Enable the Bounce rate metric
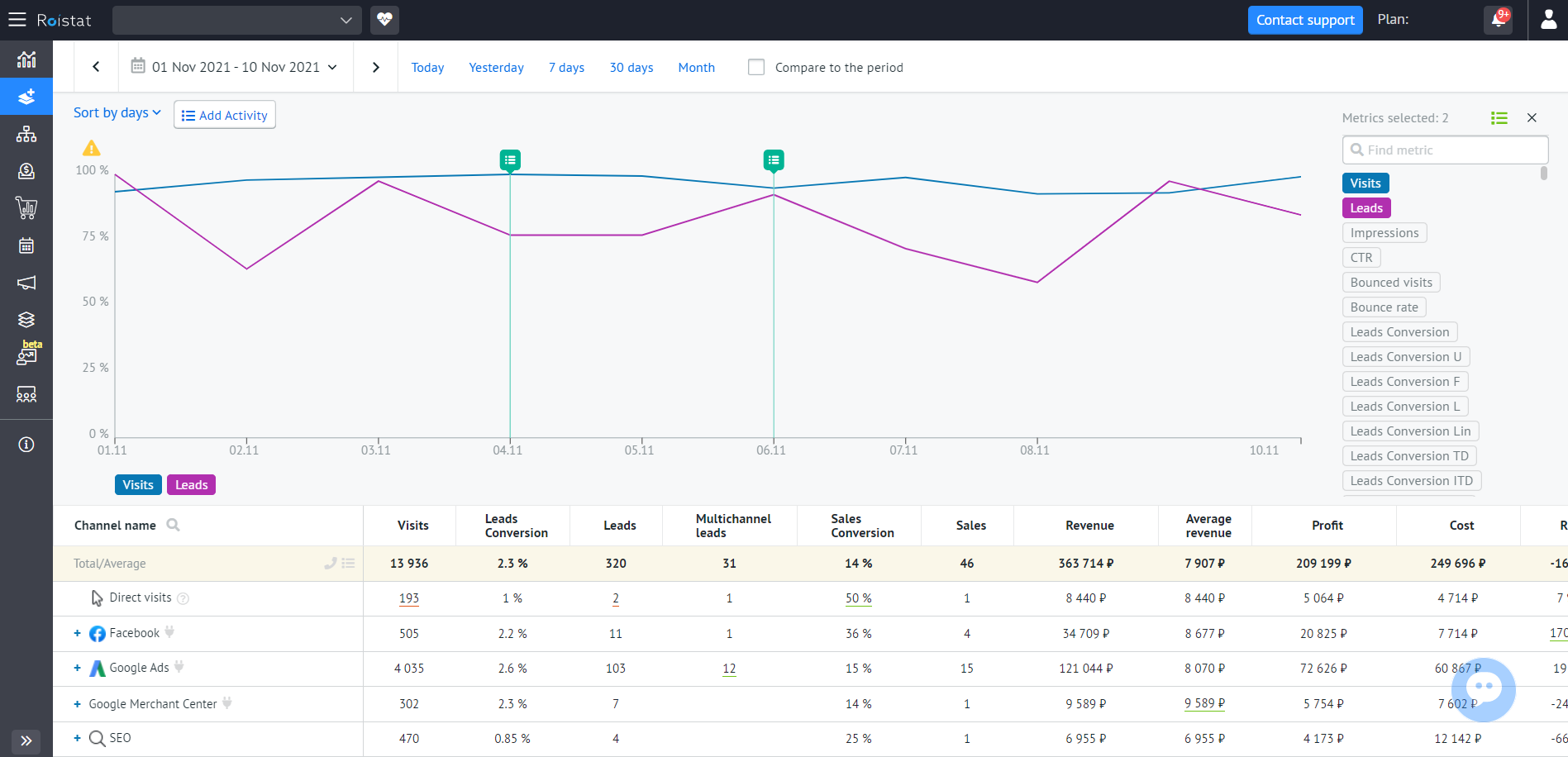Image resolution: width=1568 pixels, height=757 pixels. click(x=1385, y=307)
